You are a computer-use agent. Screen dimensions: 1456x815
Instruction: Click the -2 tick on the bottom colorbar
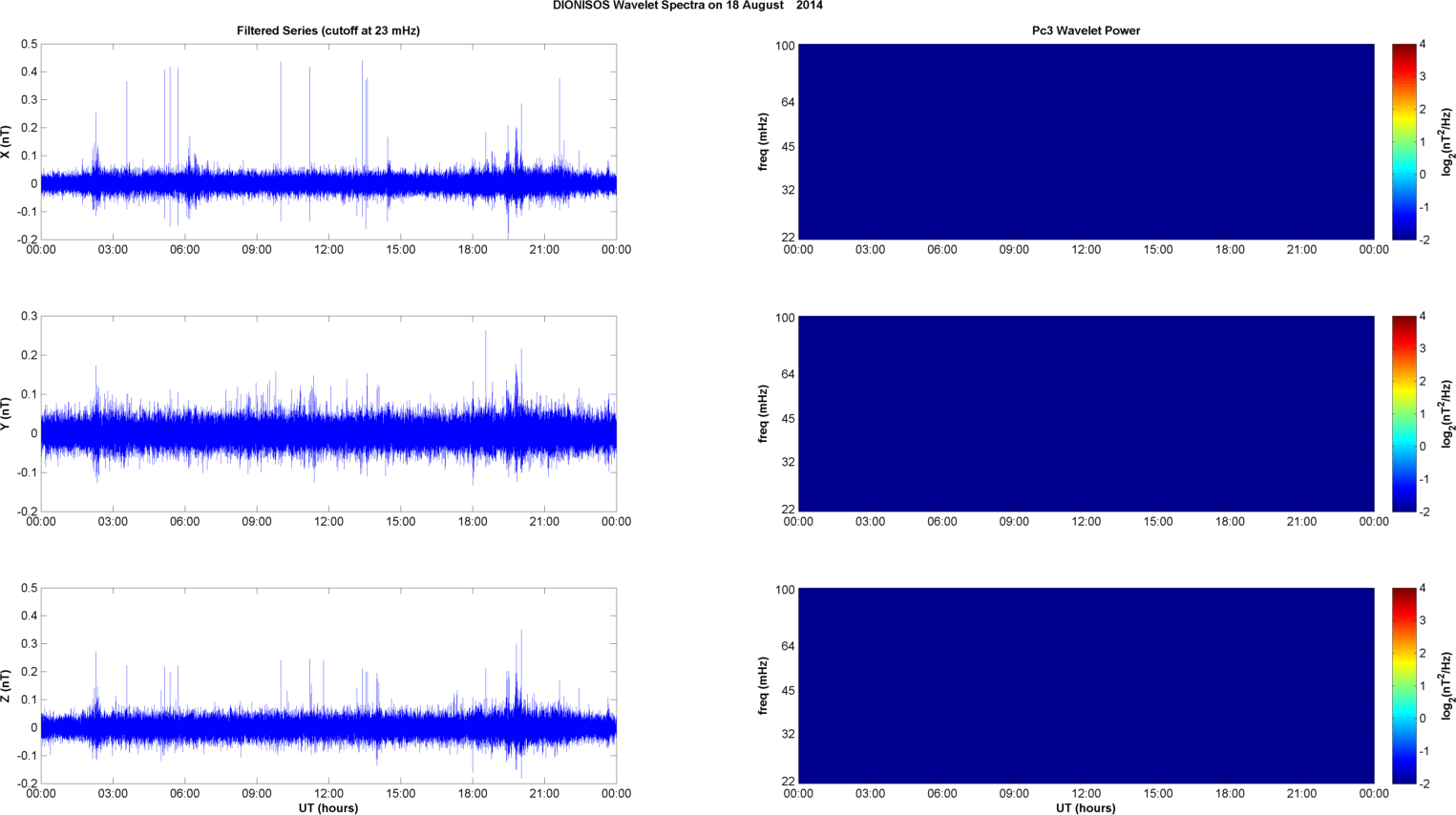[1424, 784]
